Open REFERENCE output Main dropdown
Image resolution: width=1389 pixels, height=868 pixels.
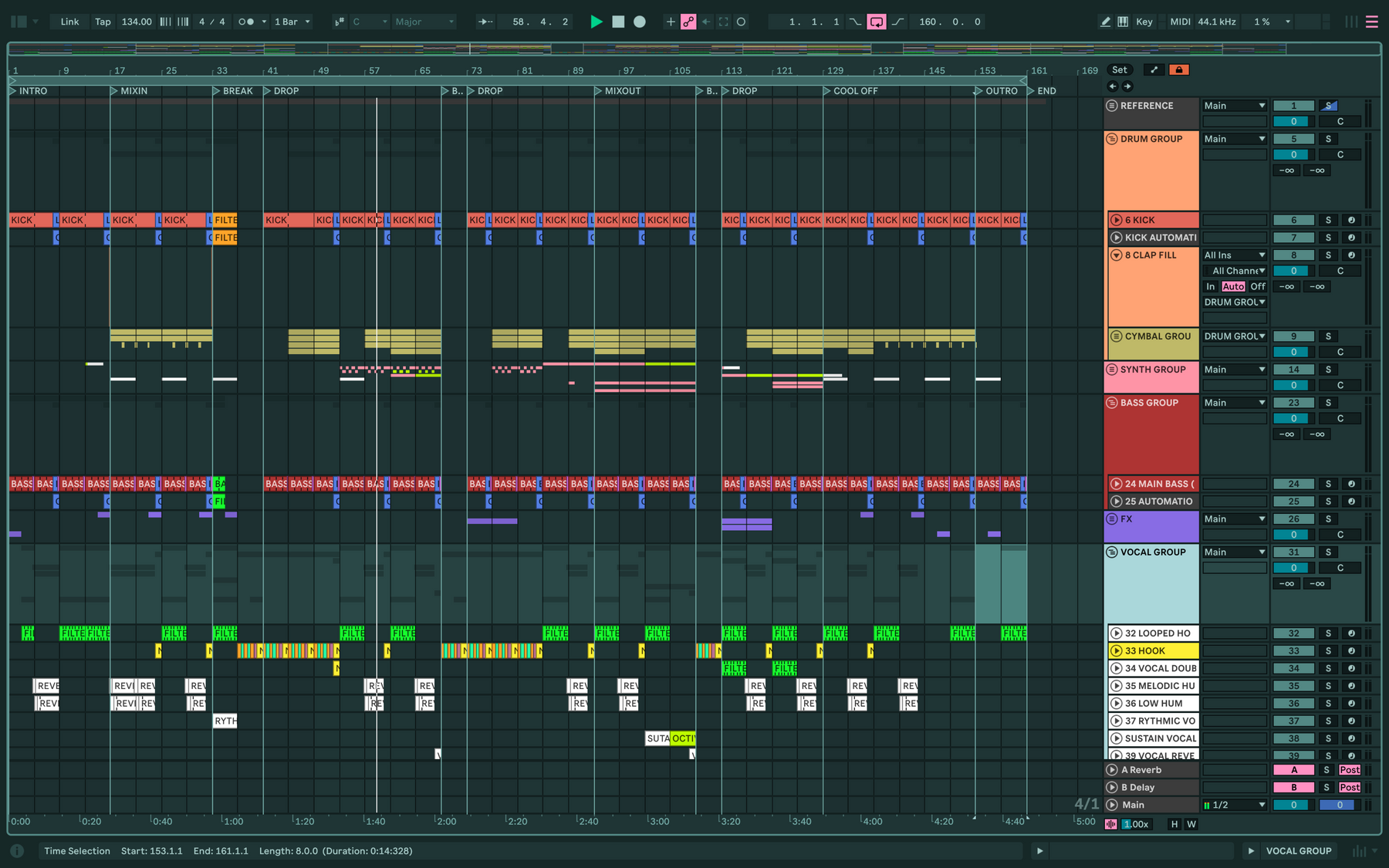point(1235,106)
